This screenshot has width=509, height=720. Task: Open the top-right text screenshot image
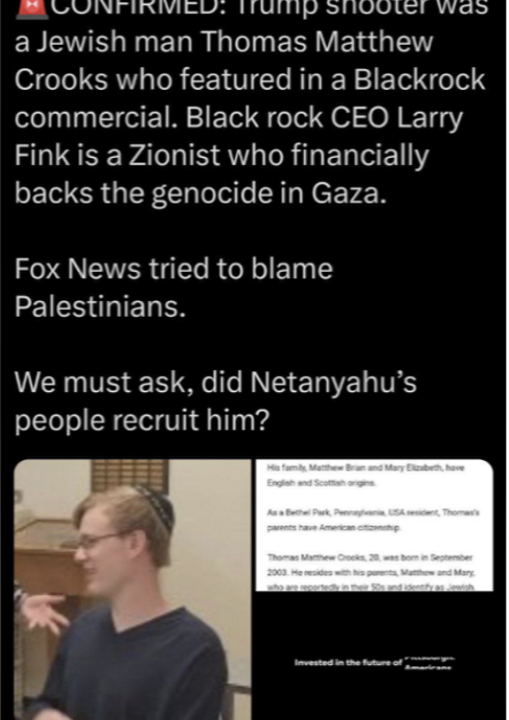374,525
